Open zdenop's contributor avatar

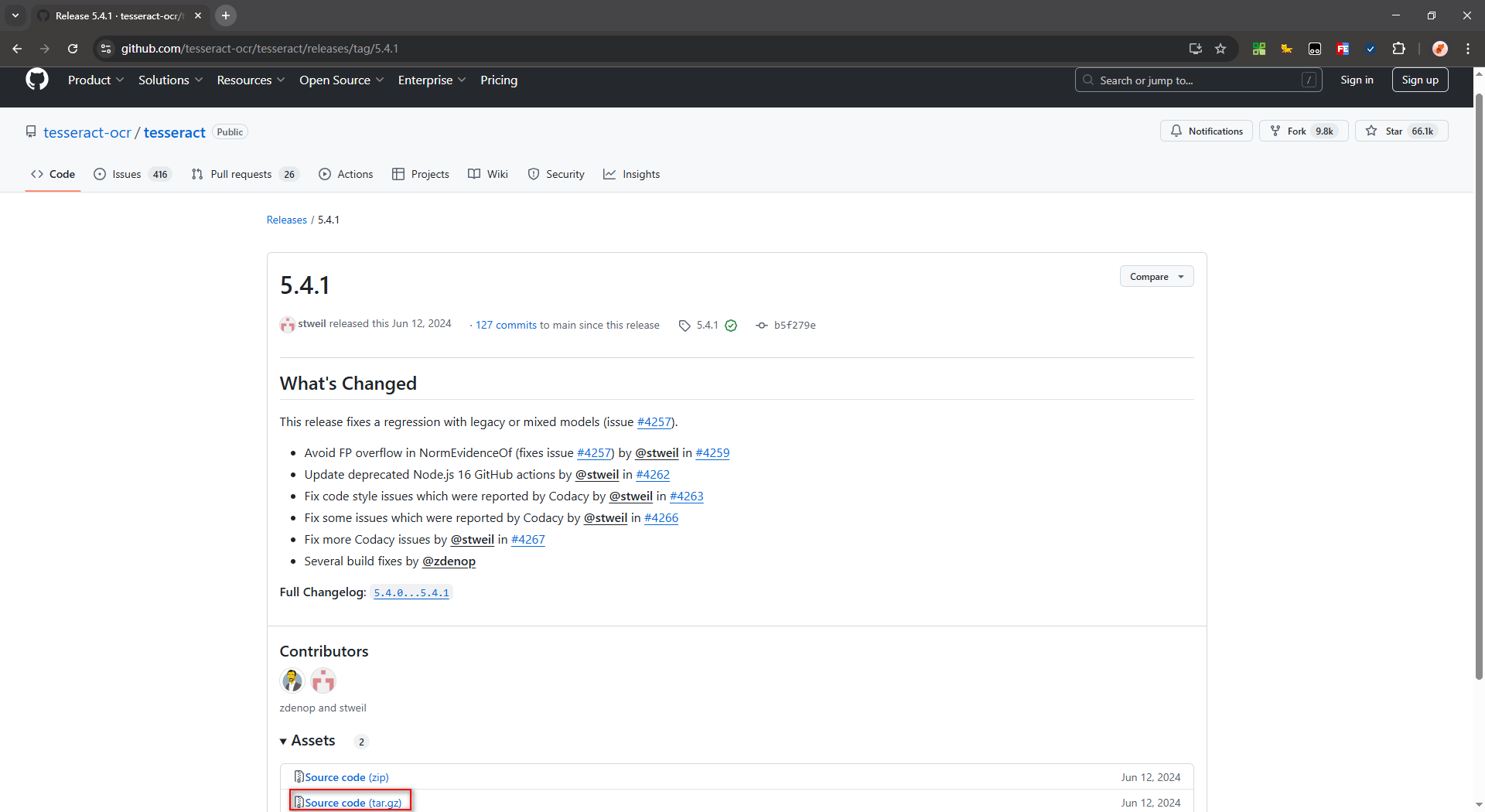[x=292, y=681]
